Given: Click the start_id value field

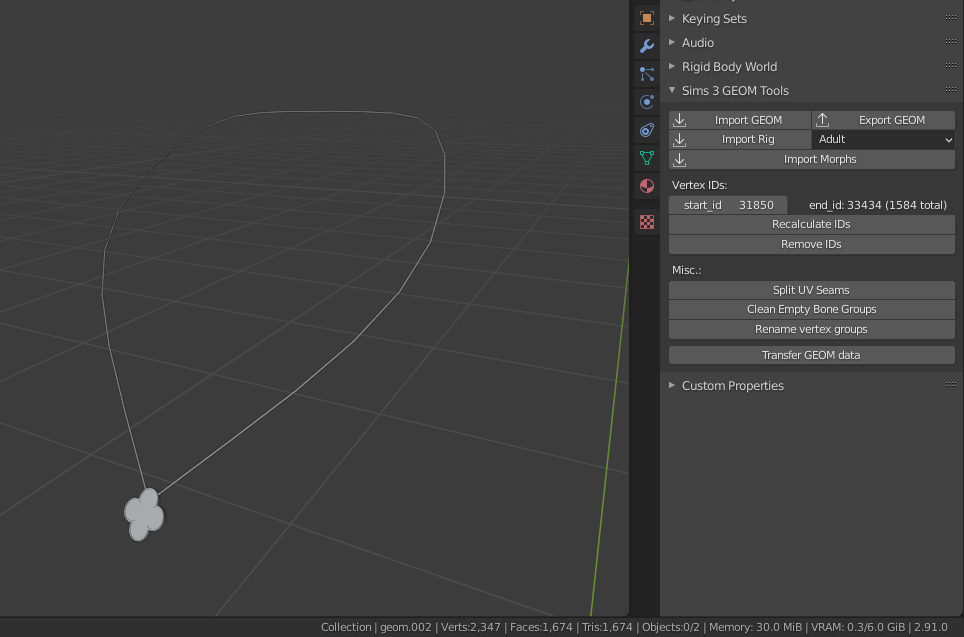Looking at the screenshot, I should click(x=729, y=205).
